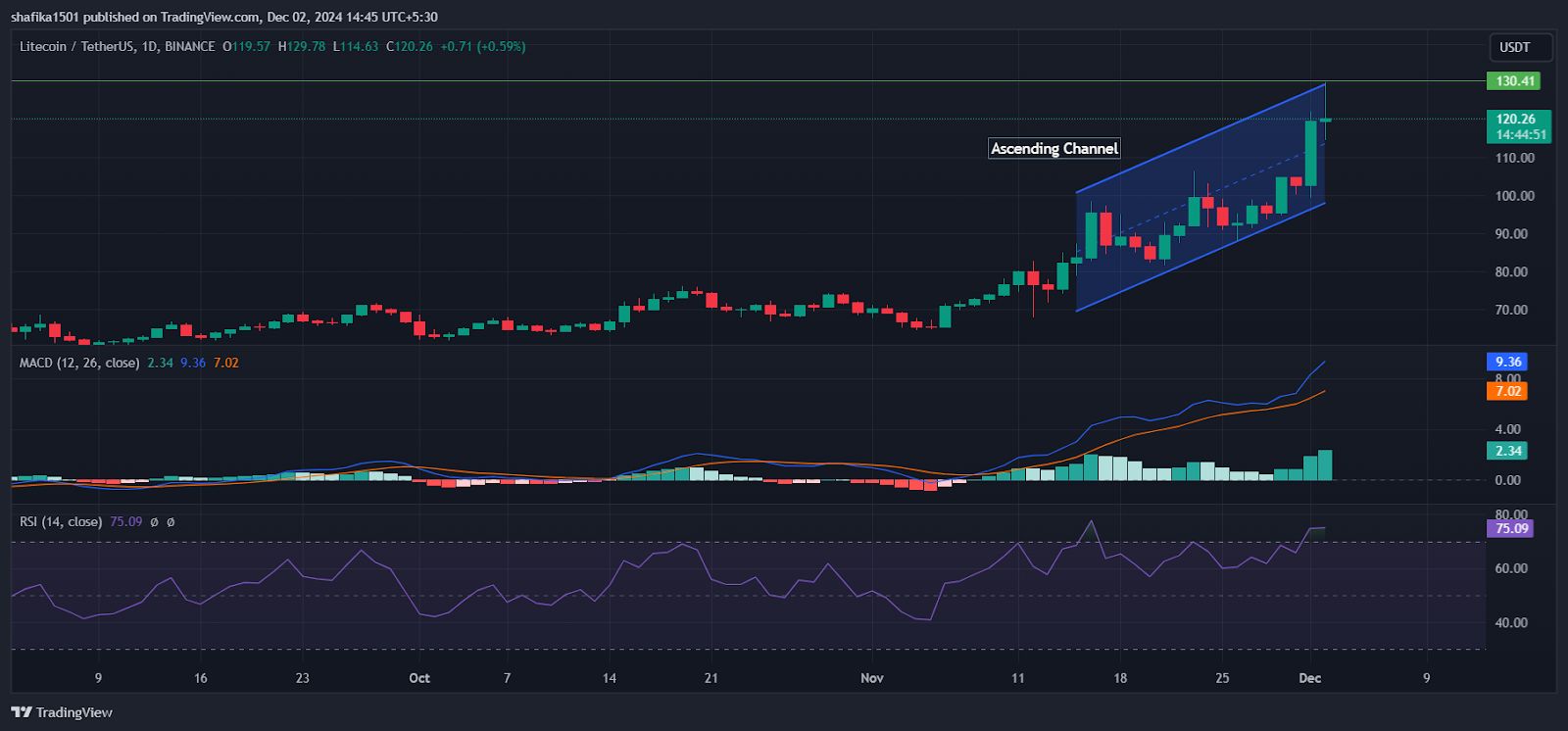Click date 14 on the time axis
Image resolution: width=1568 pixels, height=731 pixels.
tap(610, 678)
